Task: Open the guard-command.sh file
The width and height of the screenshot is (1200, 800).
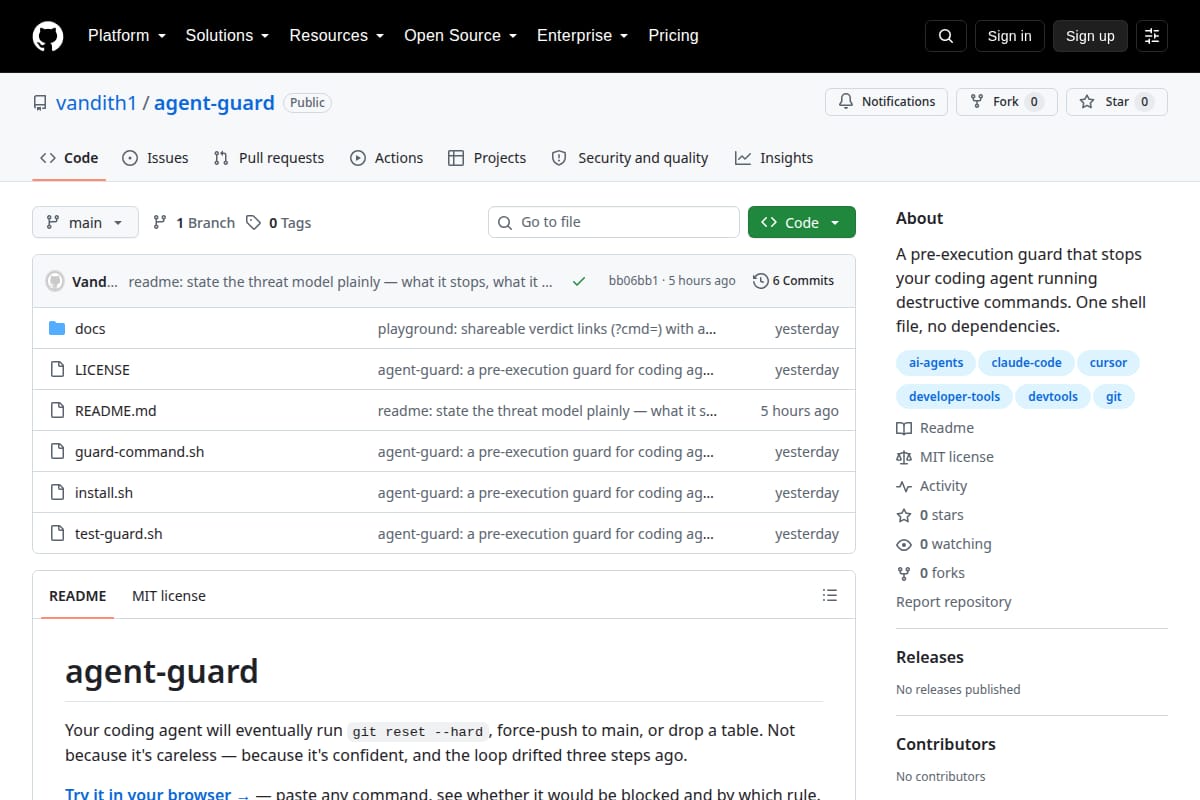Action: coord(140,452)
